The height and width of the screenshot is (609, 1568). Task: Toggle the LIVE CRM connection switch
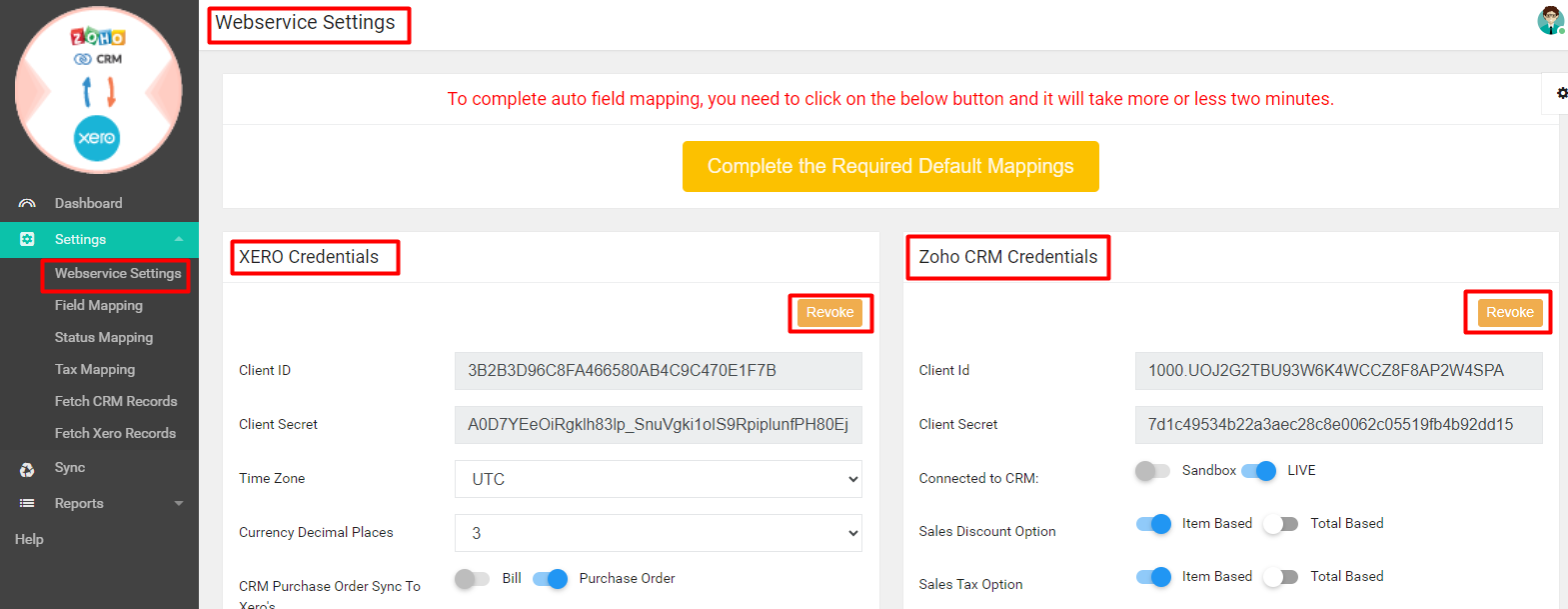(x=1258, y=470)
